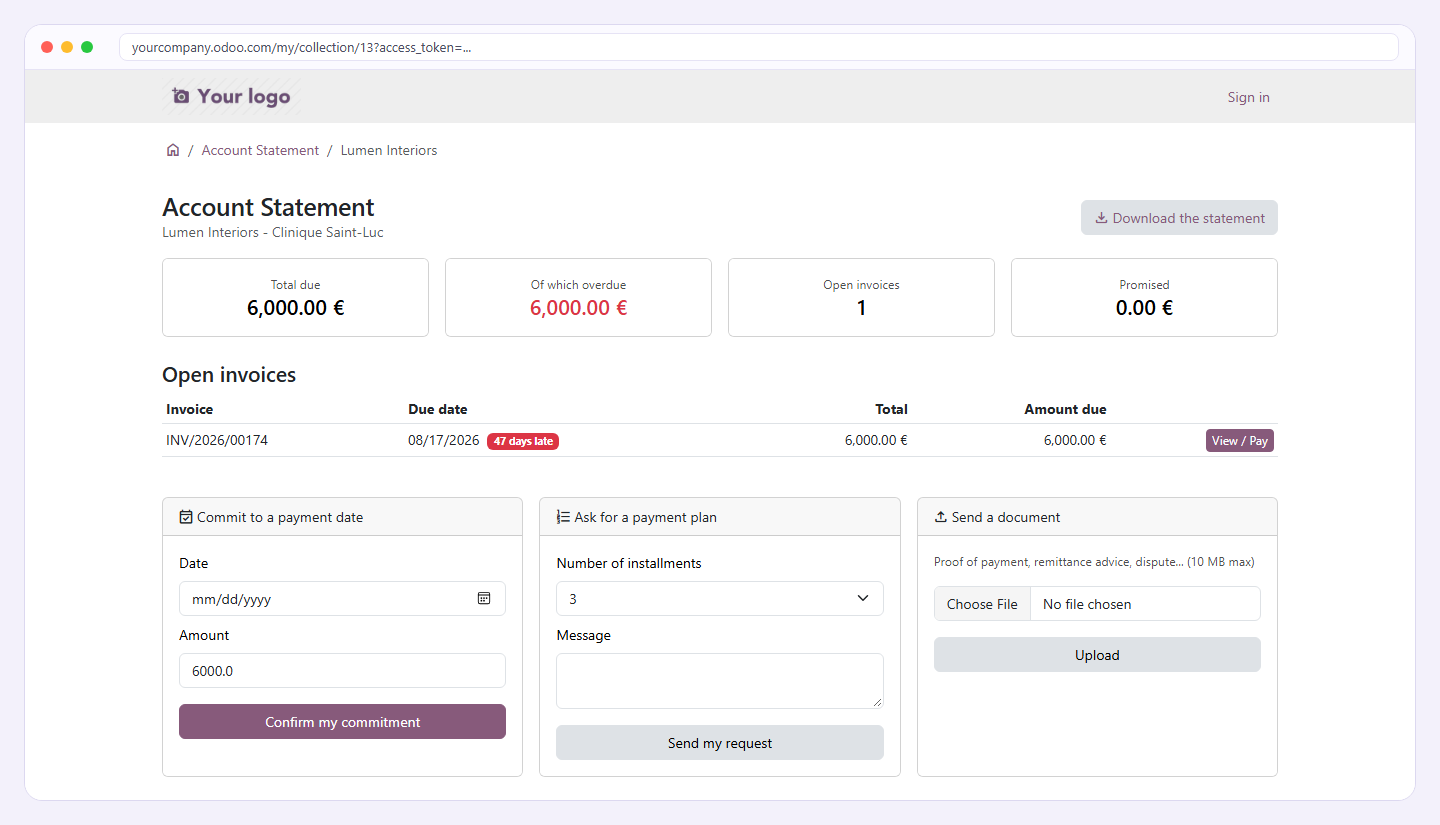This screenshot has width=1440, height=825.
Task: Click the Open invoices count card
Action: point(861,297)
